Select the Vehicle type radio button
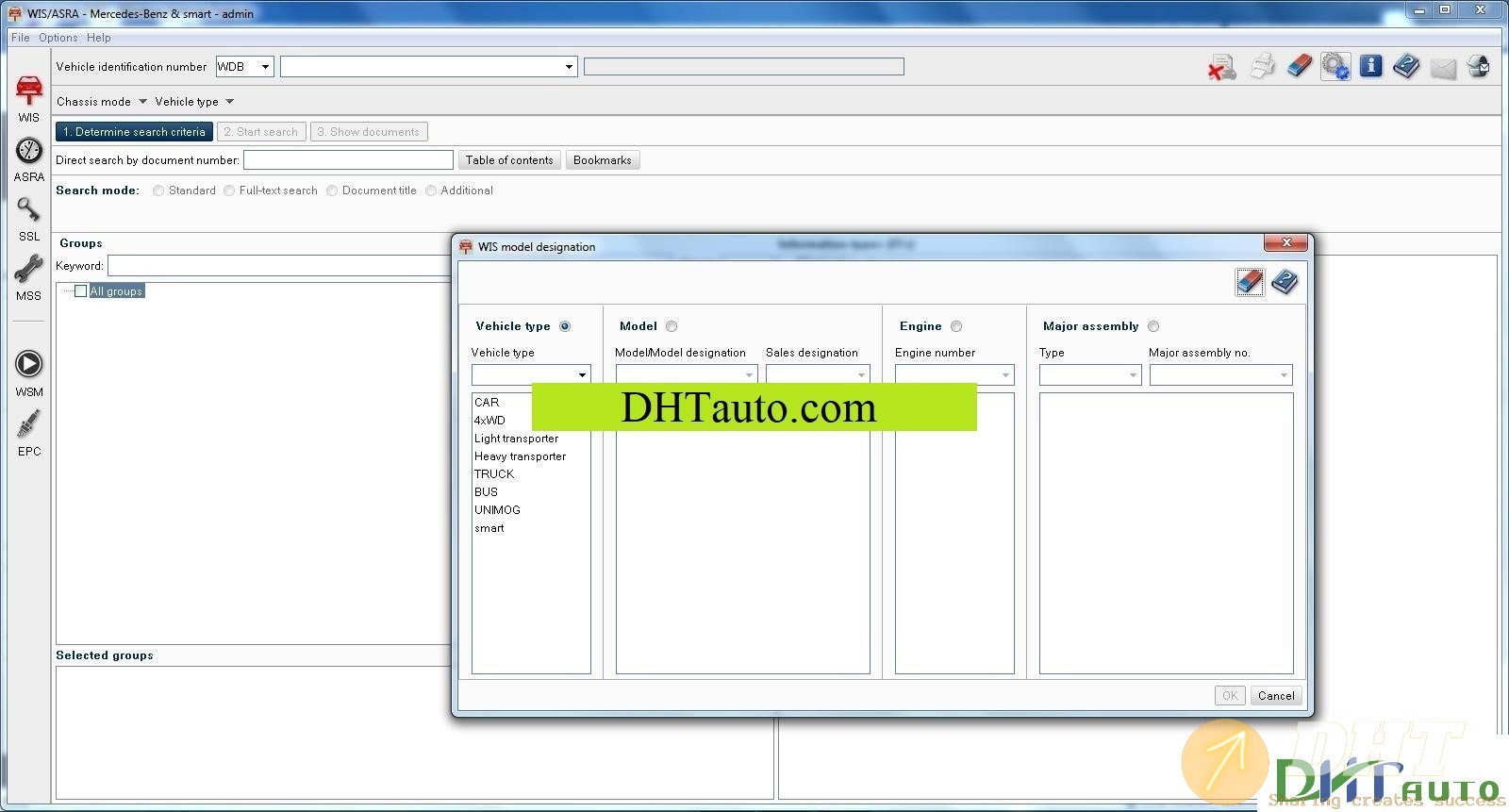This screenshot has width=1509, height=812. point(565,326)
